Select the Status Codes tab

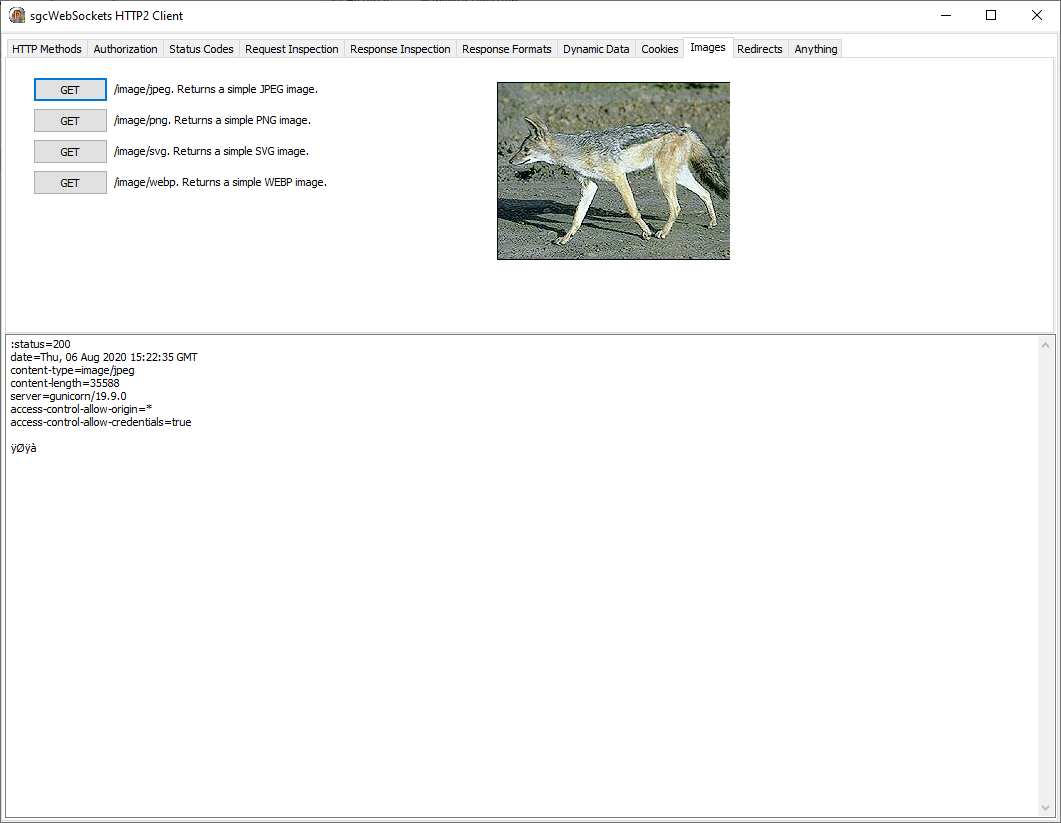(201, 49)
